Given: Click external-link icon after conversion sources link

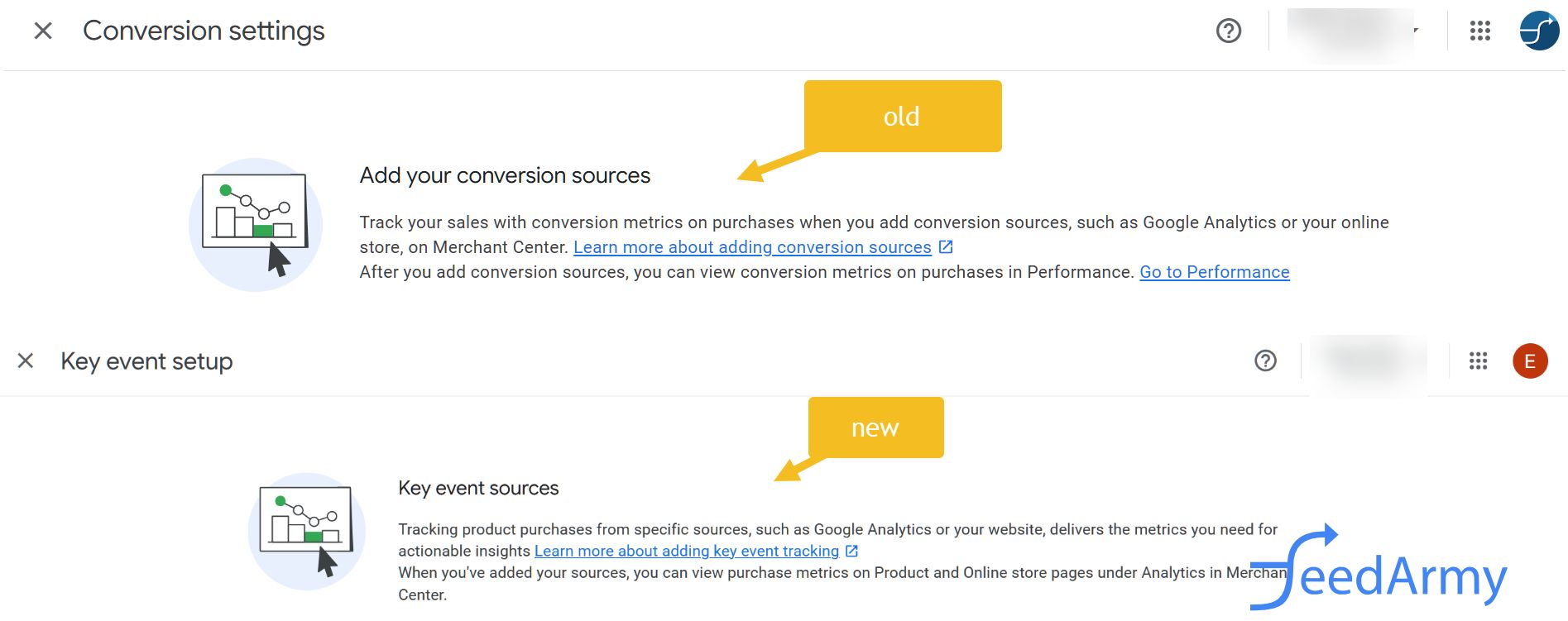Looking at the screenshot, I should tap(946, 247).
